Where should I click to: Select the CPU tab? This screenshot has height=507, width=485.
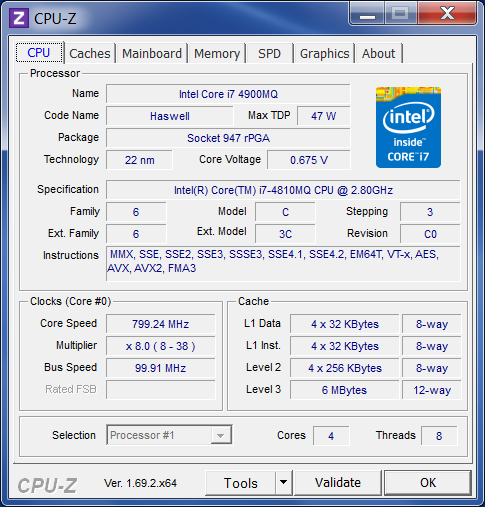(x=39, y=52)
